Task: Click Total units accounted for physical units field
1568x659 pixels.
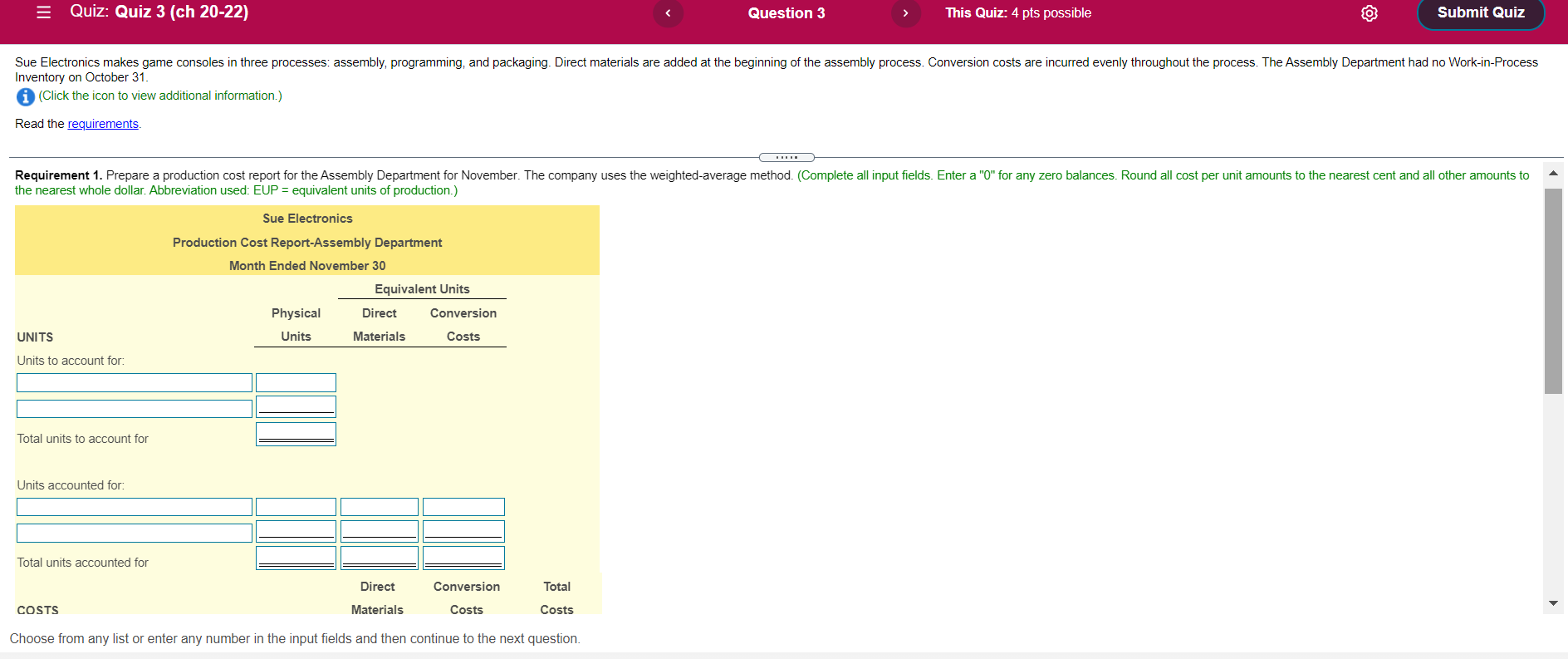Action: pos(296,558)
